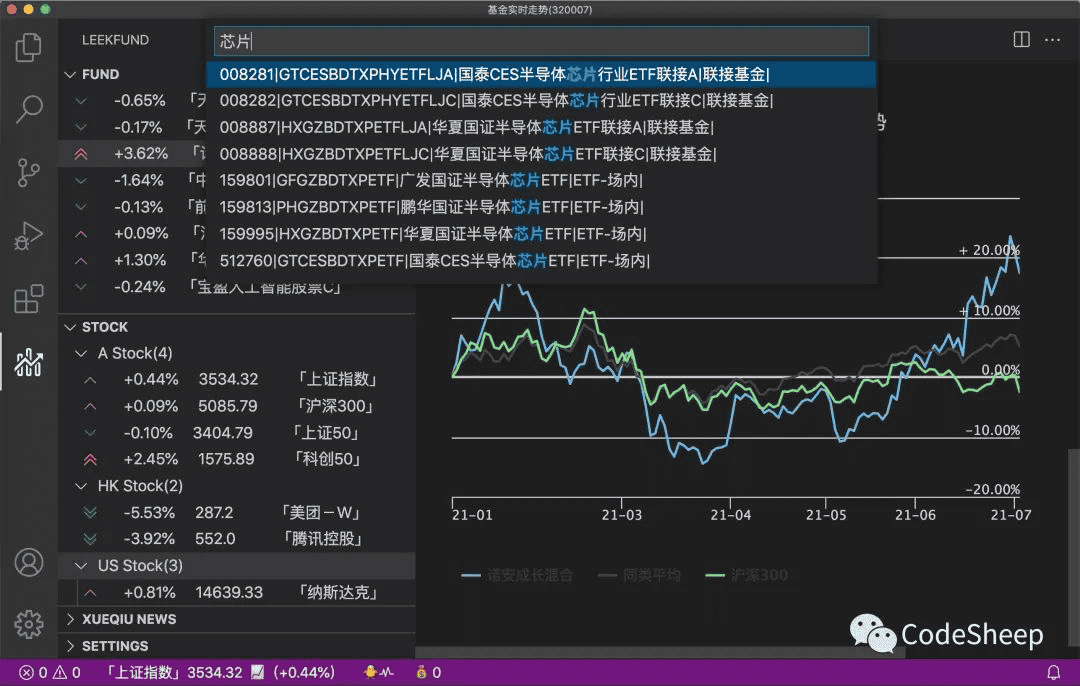The image size is (1080, 686).
Task: Click the notifications bell in status bar
Action: 1053,672
